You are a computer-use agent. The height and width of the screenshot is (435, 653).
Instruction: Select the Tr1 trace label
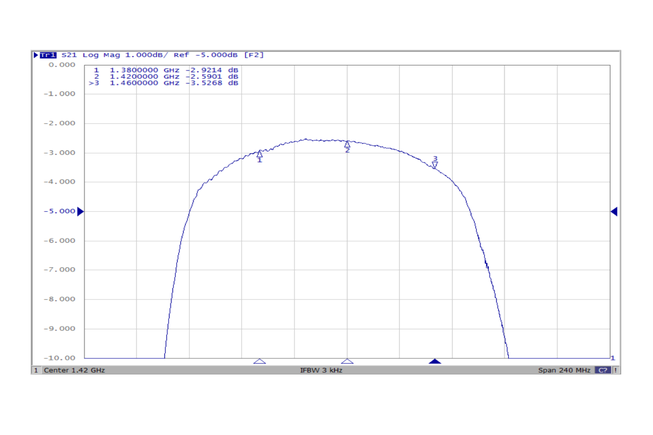point(48,55)
